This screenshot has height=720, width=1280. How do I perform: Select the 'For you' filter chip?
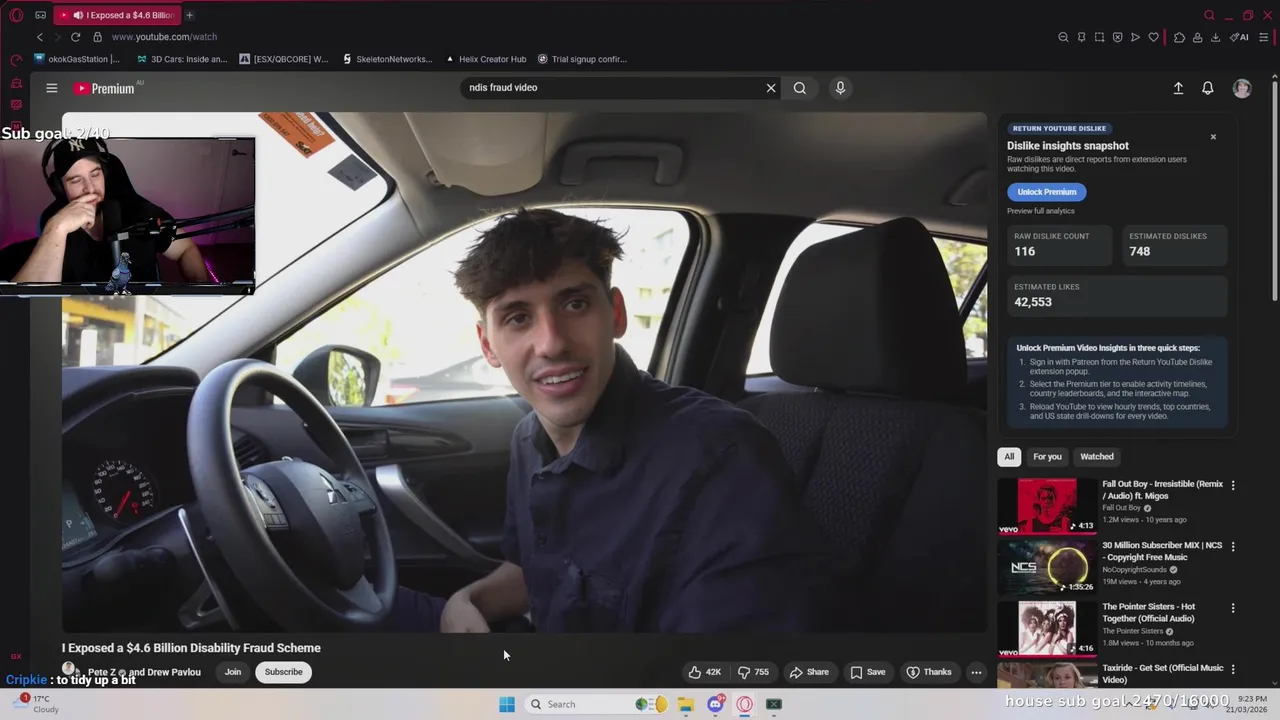[x=1047, y=457]
